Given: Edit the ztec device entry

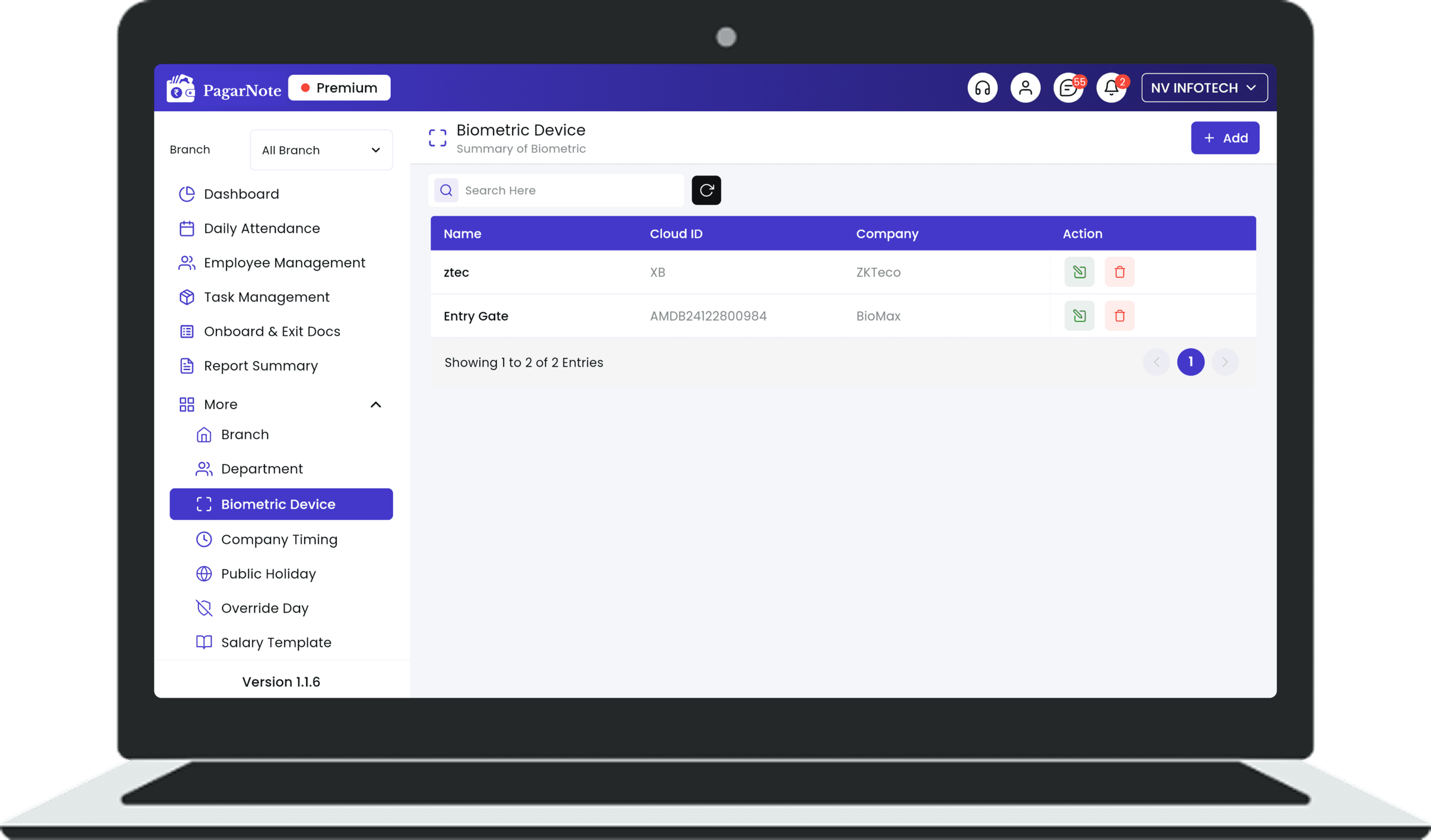Looking at the screenshot, I should click(1079, 272).
